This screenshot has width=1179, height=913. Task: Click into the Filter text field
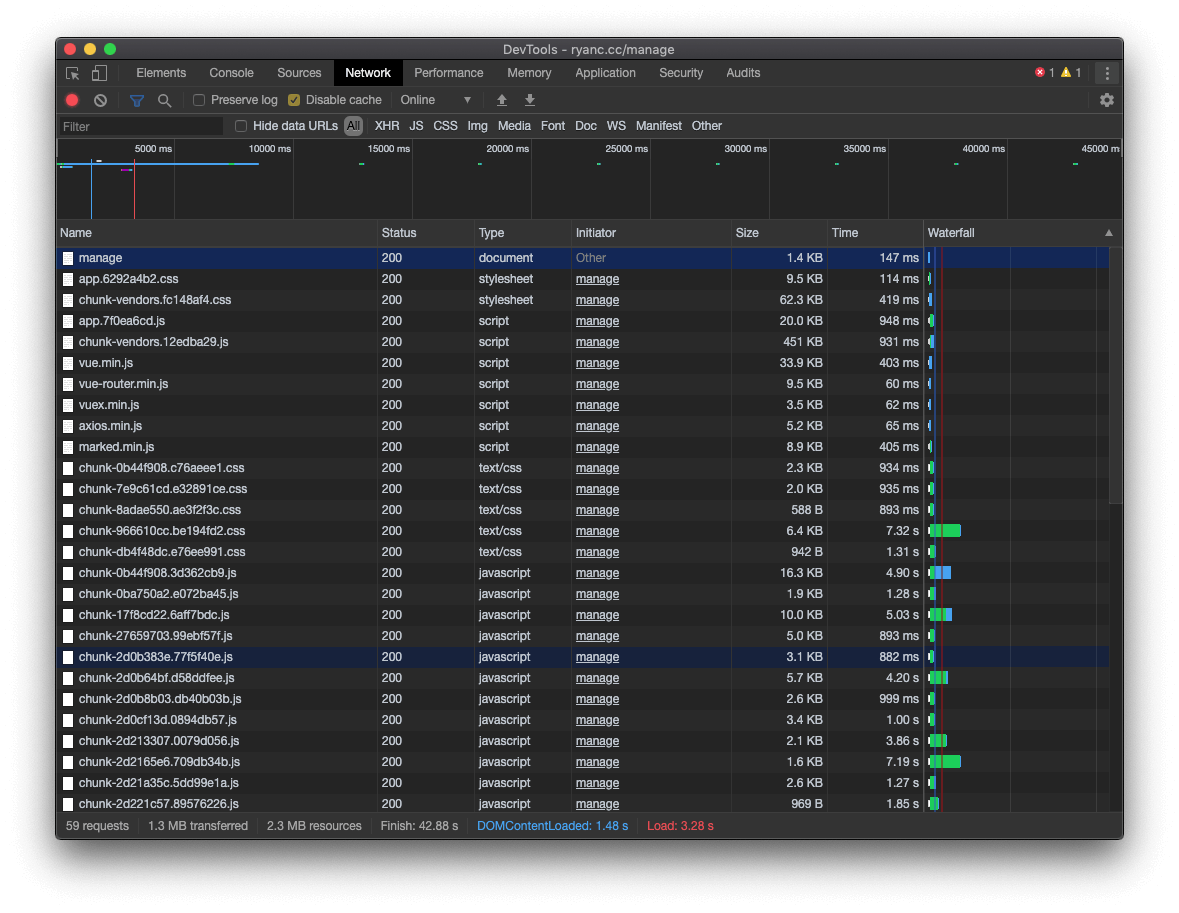140,126
